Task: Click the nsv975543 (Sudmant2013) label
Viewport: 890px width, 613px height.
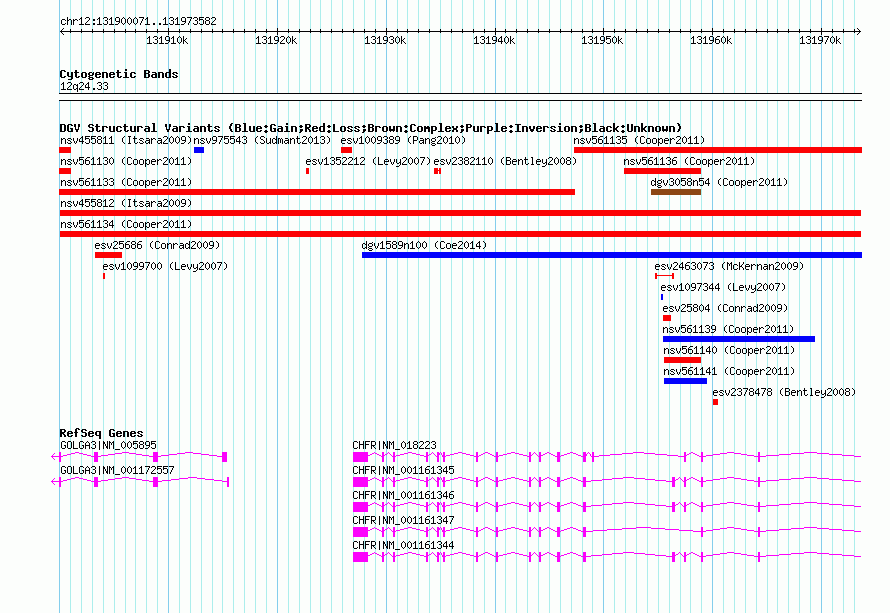Action: pos(262,140)
